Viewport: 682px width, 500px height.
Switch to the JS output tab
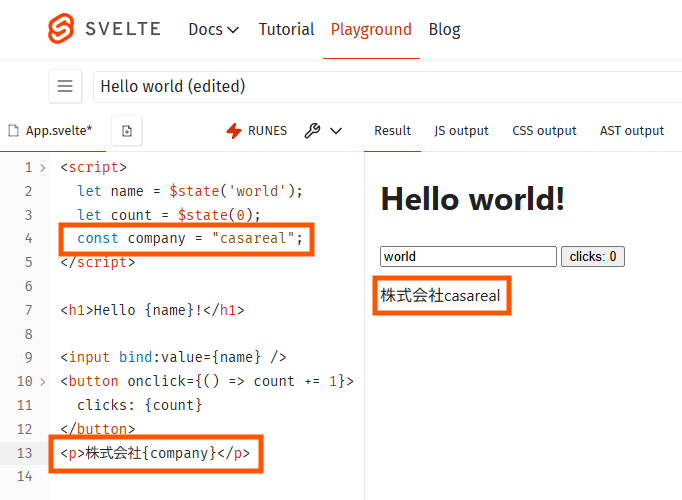click(x=461, y=130)
